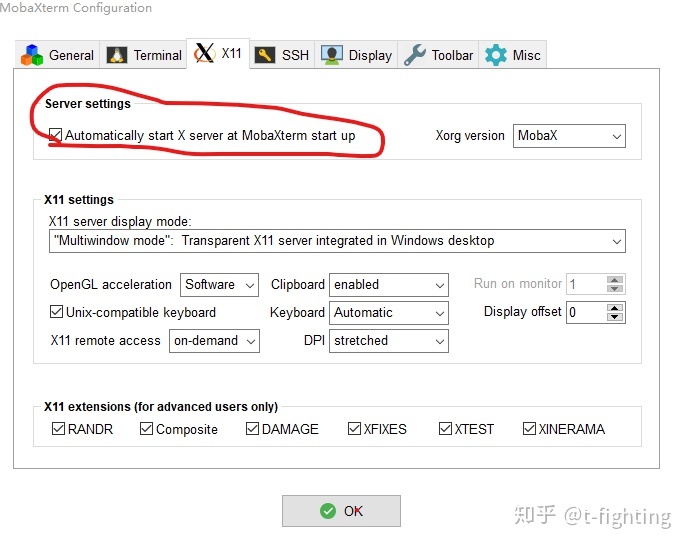687x546 pixels.
Task: Open the Xorg version dropdown
Action: [x=569, y=136]
